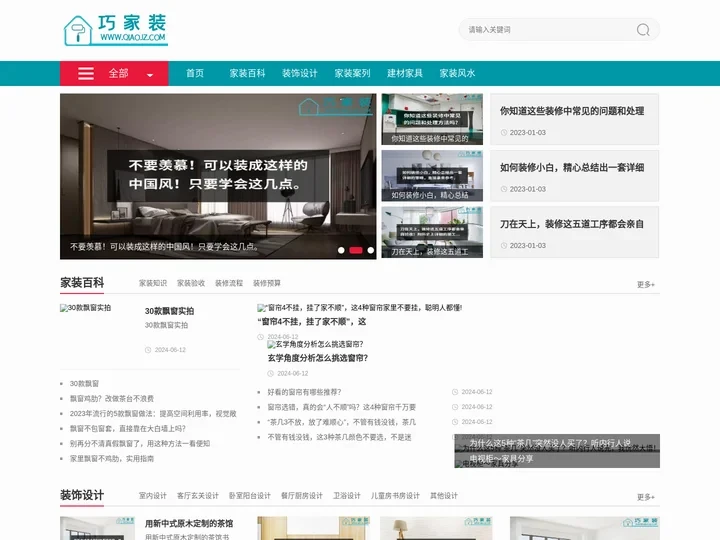Click the broken 30款飘窗实拍 image

click(x=85, y=308)
